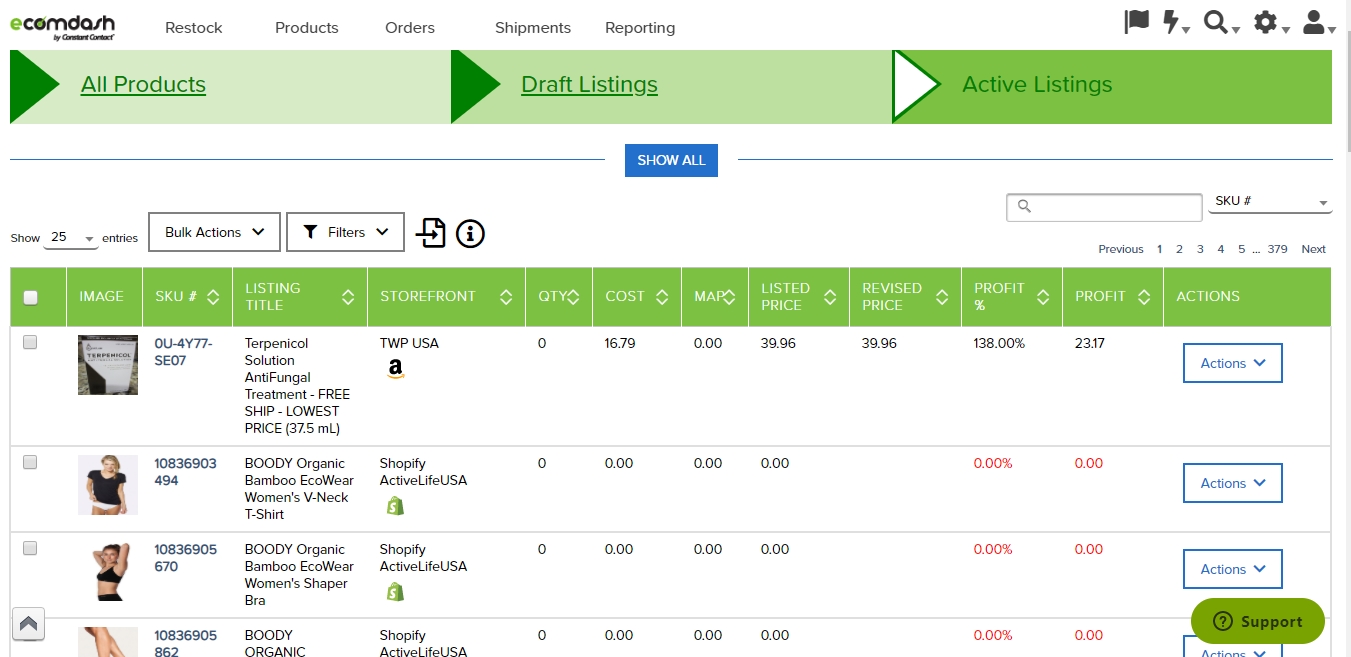This screenshot has width=1351, height=657.
Task: Click the scroll-to-top chevron icon
Action: coord(28,624)
